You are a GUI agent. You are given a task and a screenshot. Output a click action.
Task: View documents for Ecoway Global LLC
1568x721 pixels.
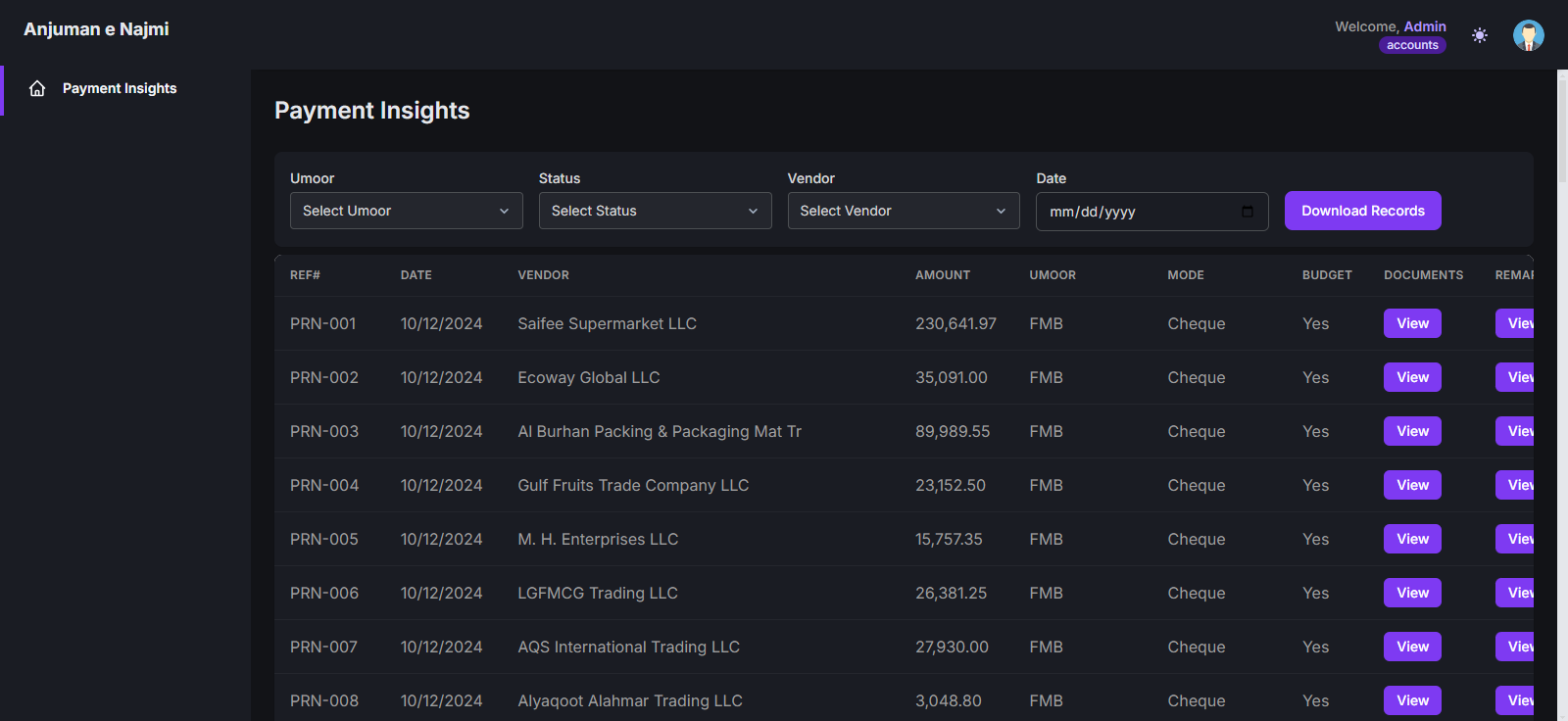point(1412,377)
